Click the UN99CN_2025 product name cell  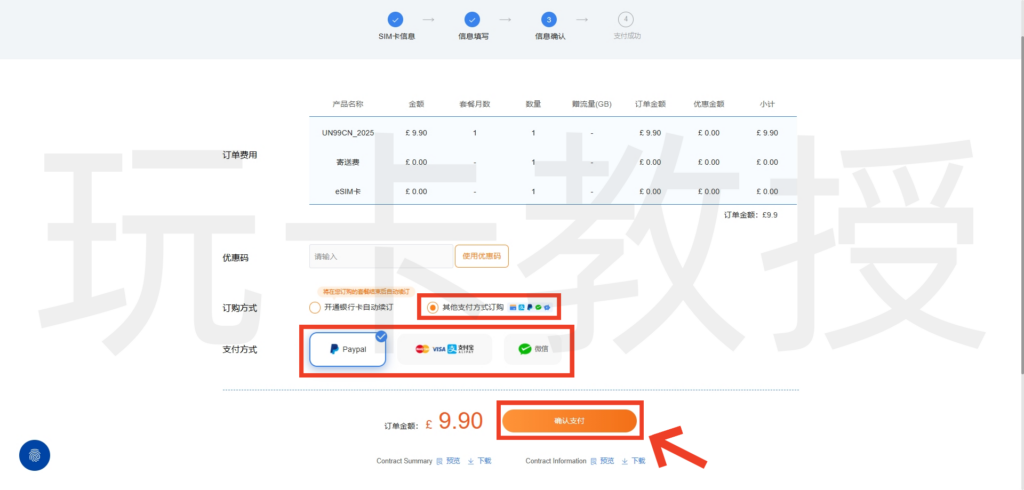(348, 133)
